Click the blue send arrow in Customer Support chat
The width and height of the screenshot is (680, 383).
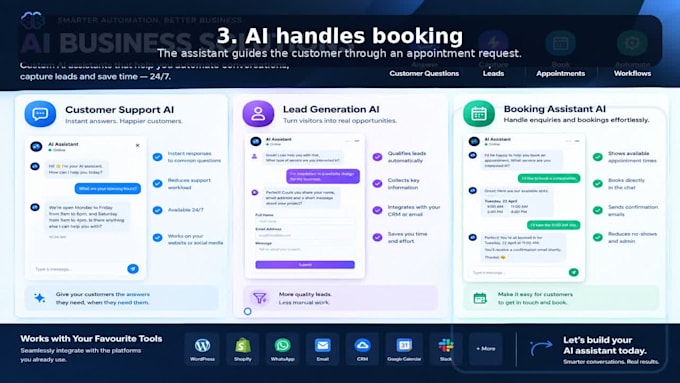tap(133, 269)
